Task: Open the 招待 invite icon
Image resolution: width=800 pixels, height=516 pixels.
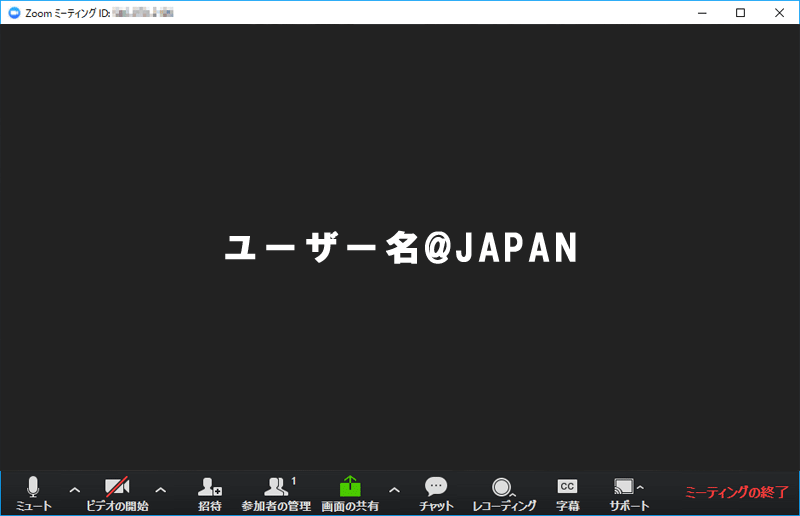Action: click(x=209, y=487)
